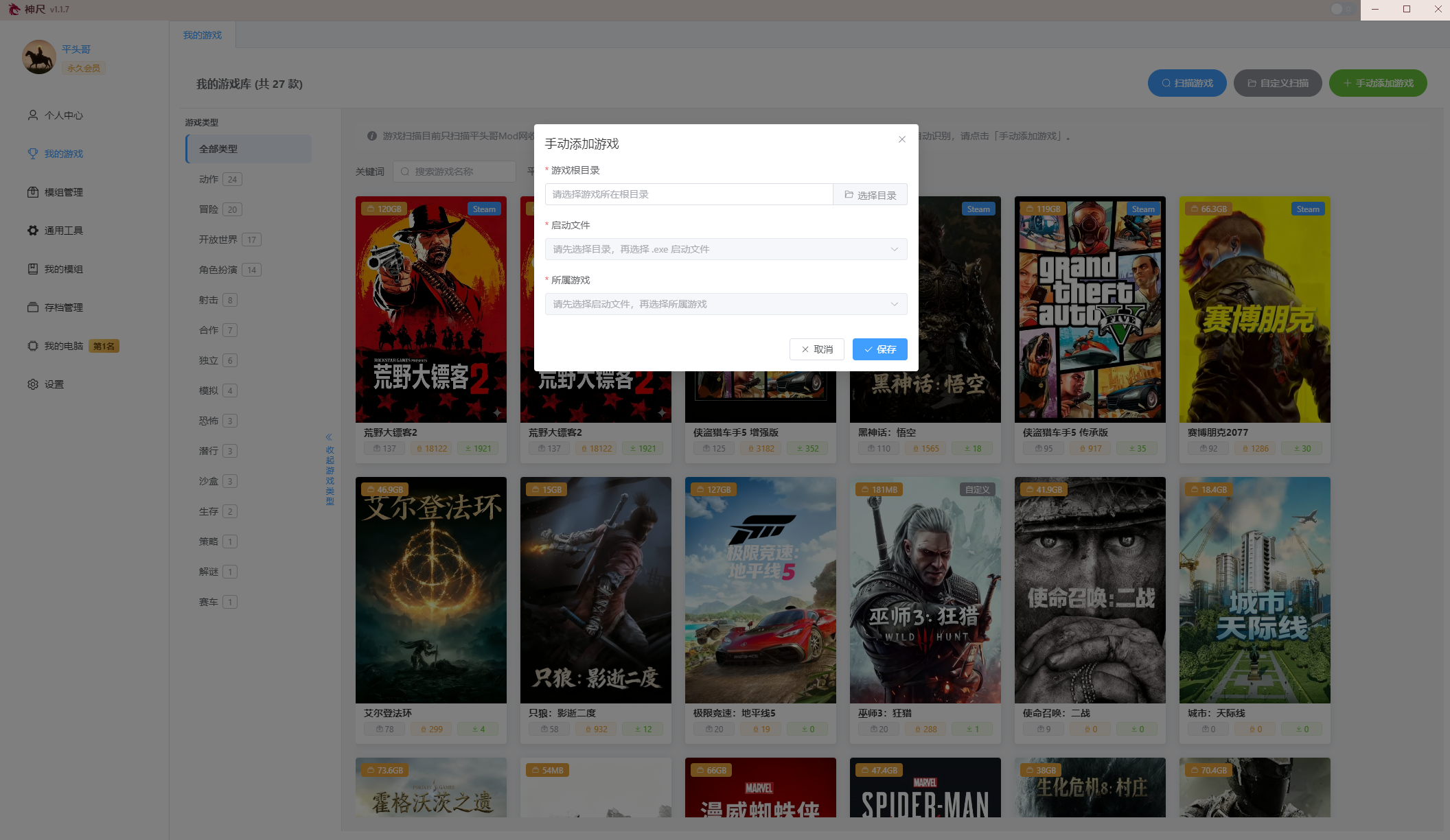
Task: Filter by 角色扮演 category
Action: pyautogui.click(x=229, y=270)
